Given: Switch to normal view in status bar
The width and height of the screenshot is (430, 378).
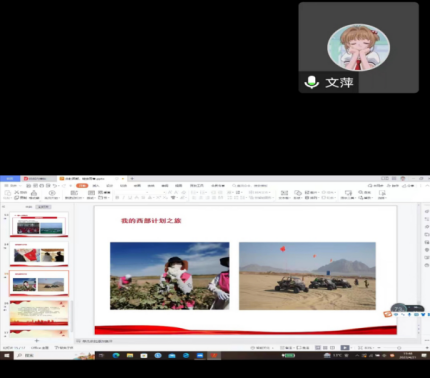Looking at the screenshot, I should (x=318, y=348).
